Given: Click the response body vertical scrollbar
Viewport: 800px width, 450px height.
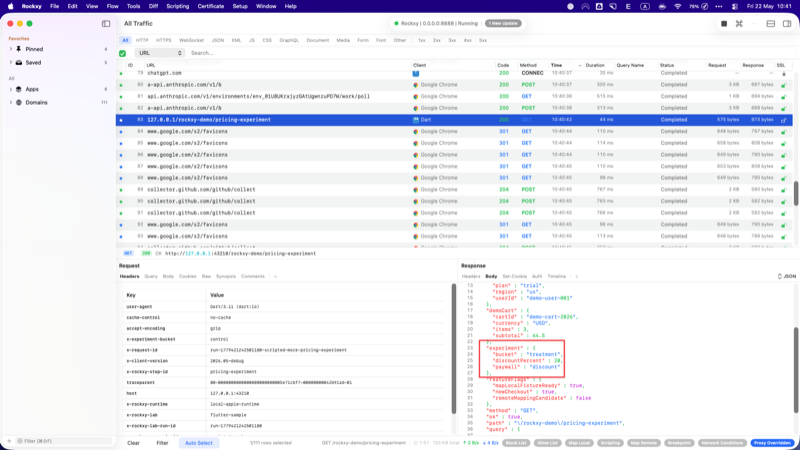Looking at the screenshot, I should [796, 370].
